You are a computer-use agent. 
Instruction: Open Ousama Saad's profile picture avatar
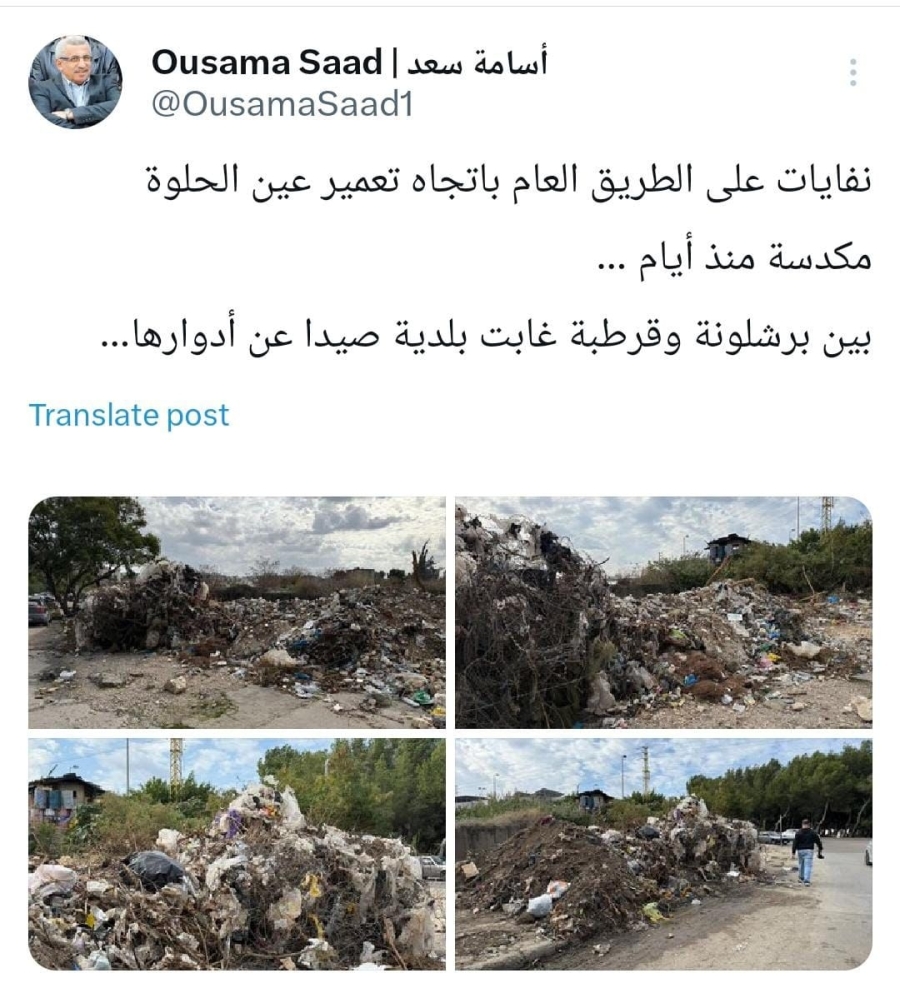point(75,82)
